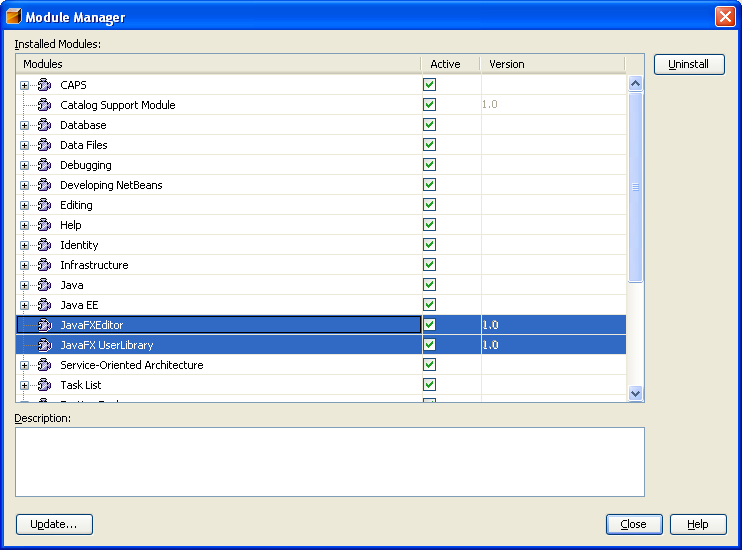This screenshot has height=550, width=742.
Task: Click the Catalog Support Module icon
Action: [x=44, y=105]
